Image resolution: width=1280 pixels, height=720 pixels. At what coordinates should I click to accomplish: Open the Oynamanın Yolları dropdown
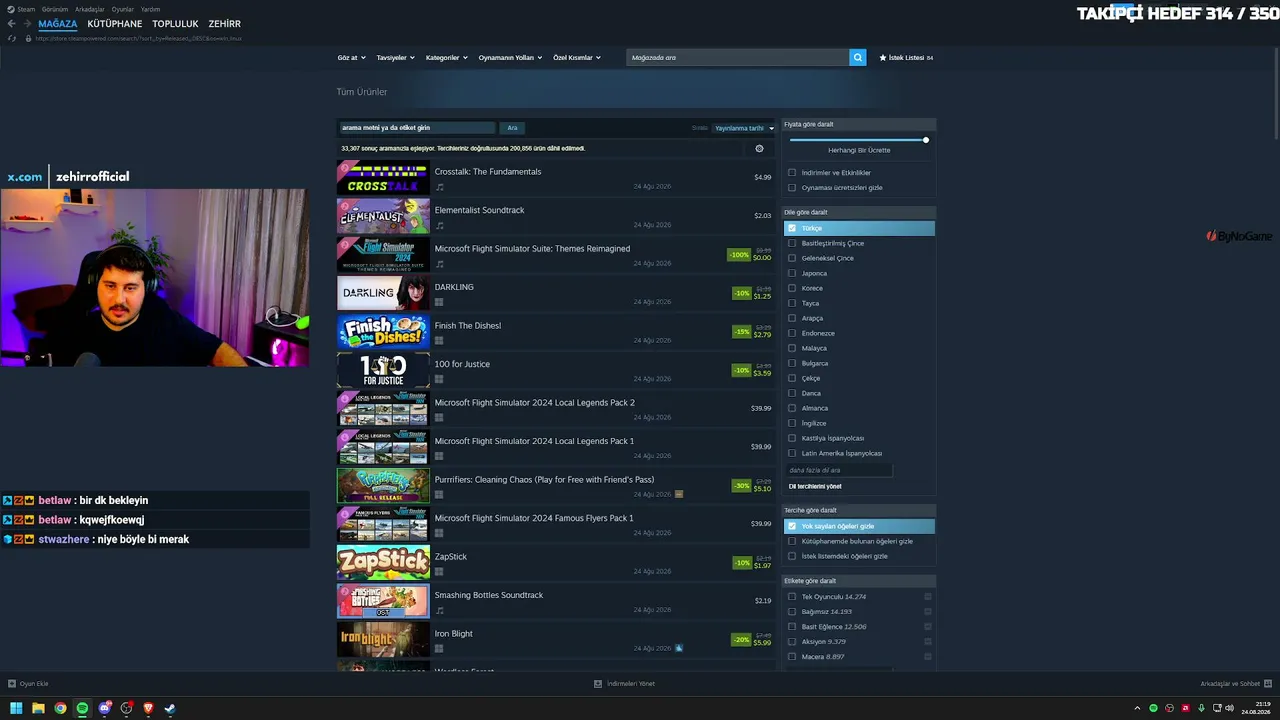pyautogui.click(x=510, y=58)
